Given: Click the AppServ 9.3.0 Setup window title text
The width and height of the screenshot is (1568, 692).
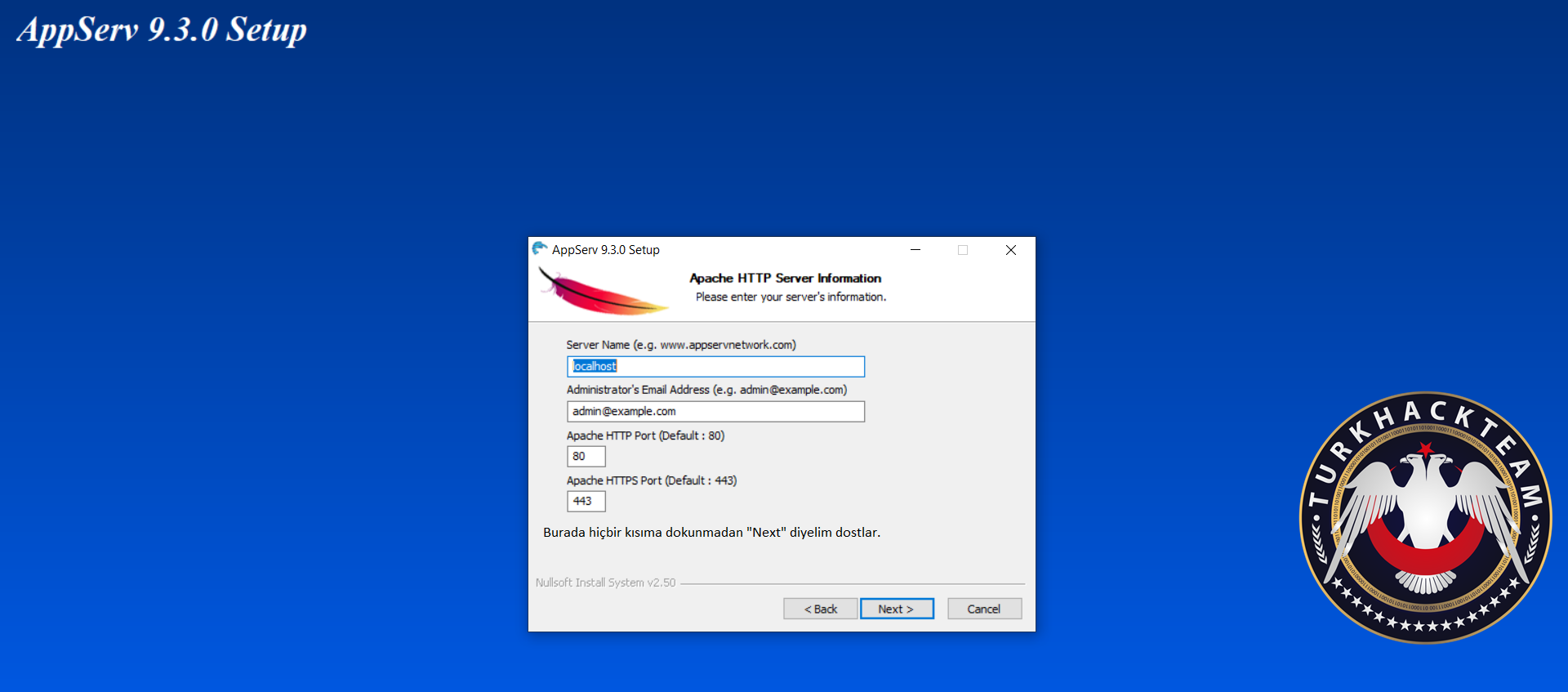Looking at the screenshot, I should pyautogui.click(x=606, y=250).
